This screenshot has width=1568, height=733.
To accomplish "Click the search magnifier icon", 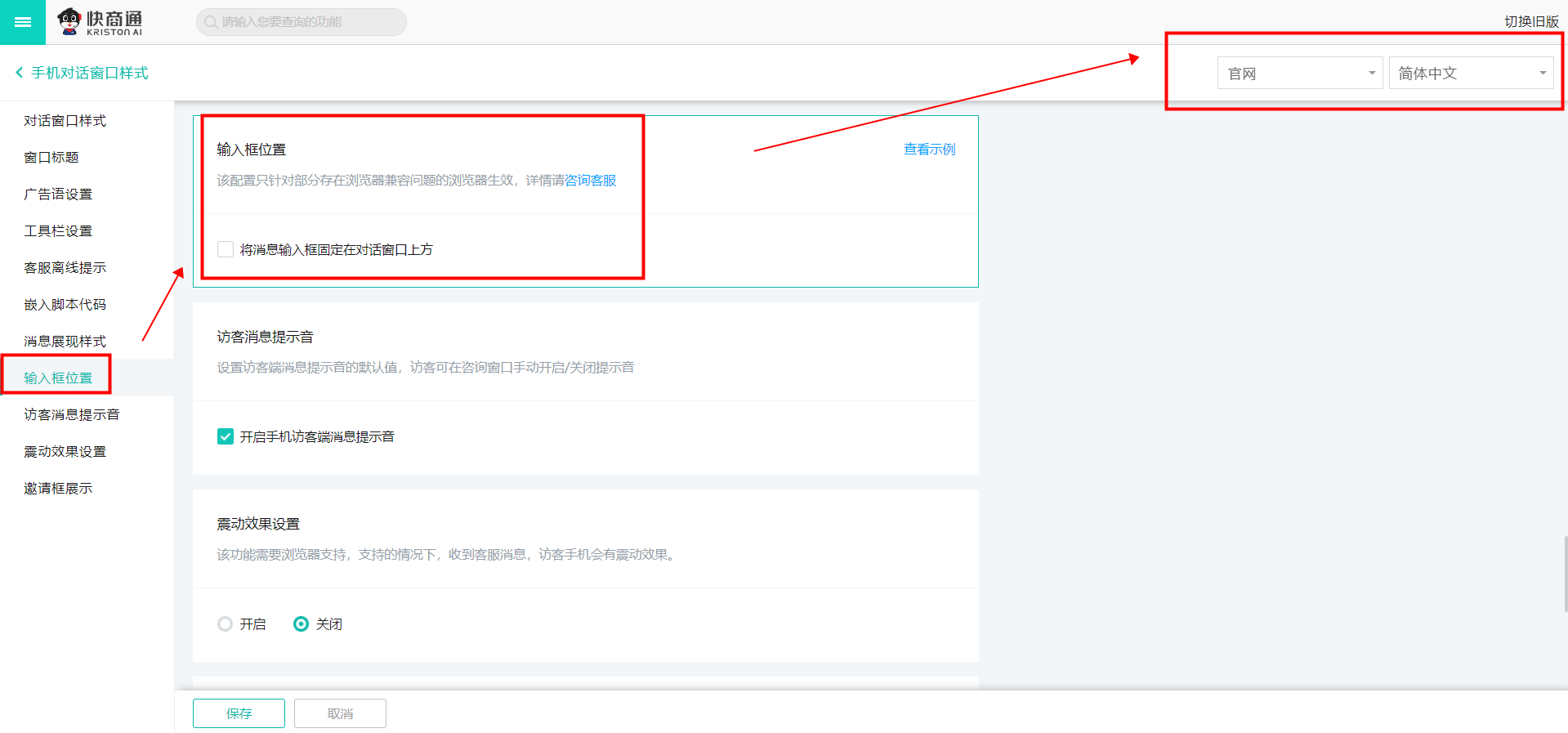I will pyautogui.click(x=211, y=22).
